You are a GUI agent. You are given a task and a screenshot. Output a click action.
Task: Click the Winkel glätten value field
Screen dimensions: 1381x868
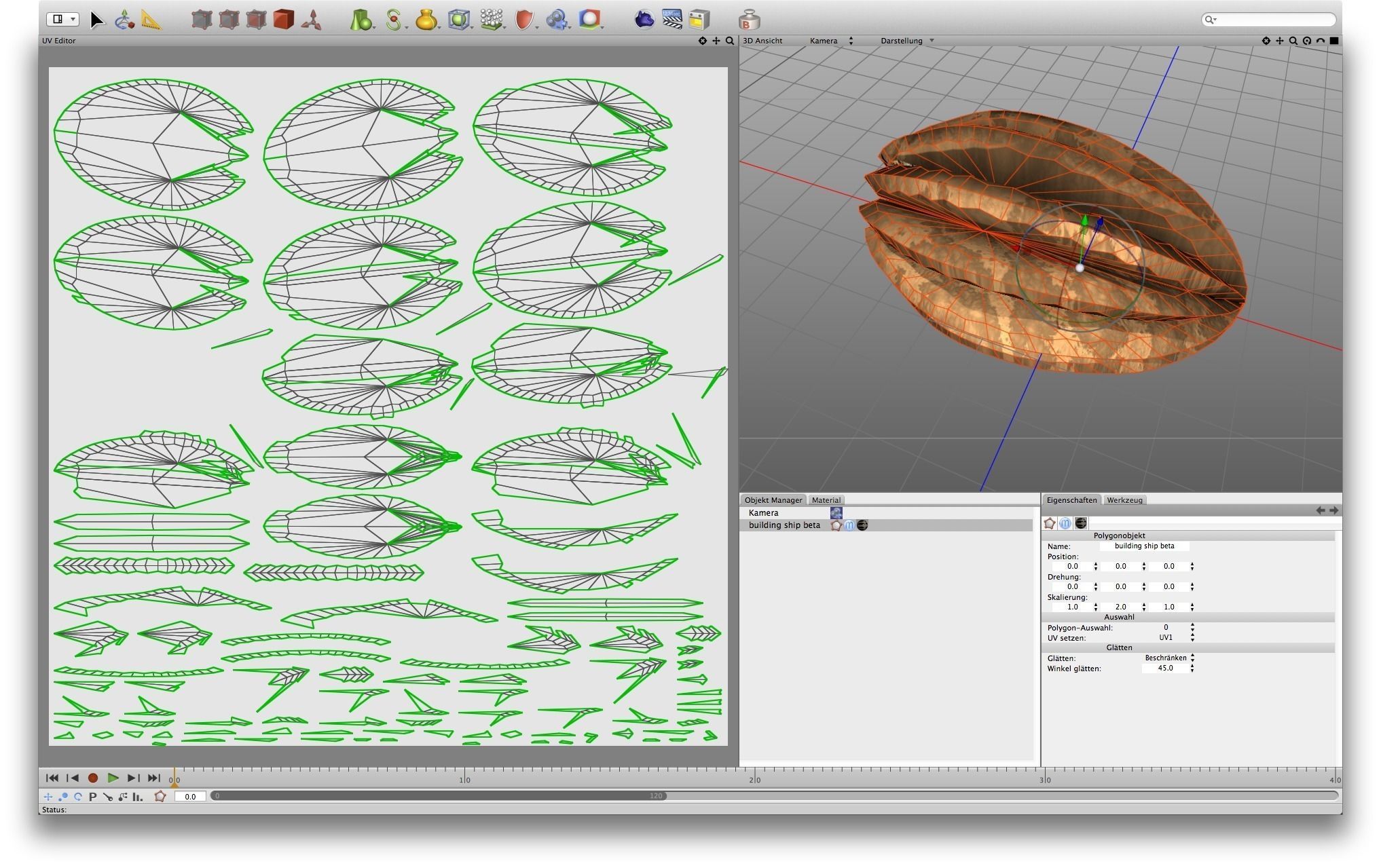[1165, 668]
